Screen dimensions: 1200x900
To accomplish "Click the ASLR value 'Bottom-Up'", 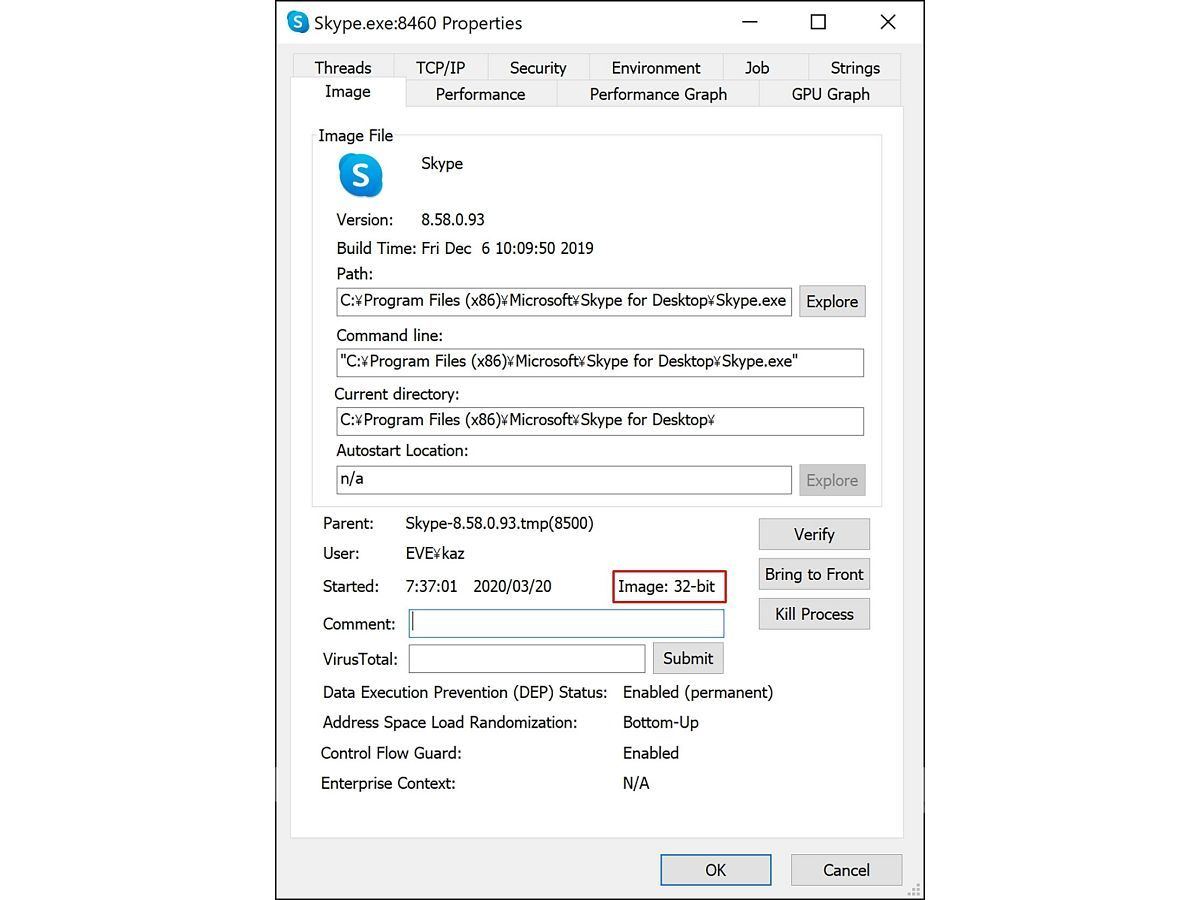I will [x=661, y=722].
